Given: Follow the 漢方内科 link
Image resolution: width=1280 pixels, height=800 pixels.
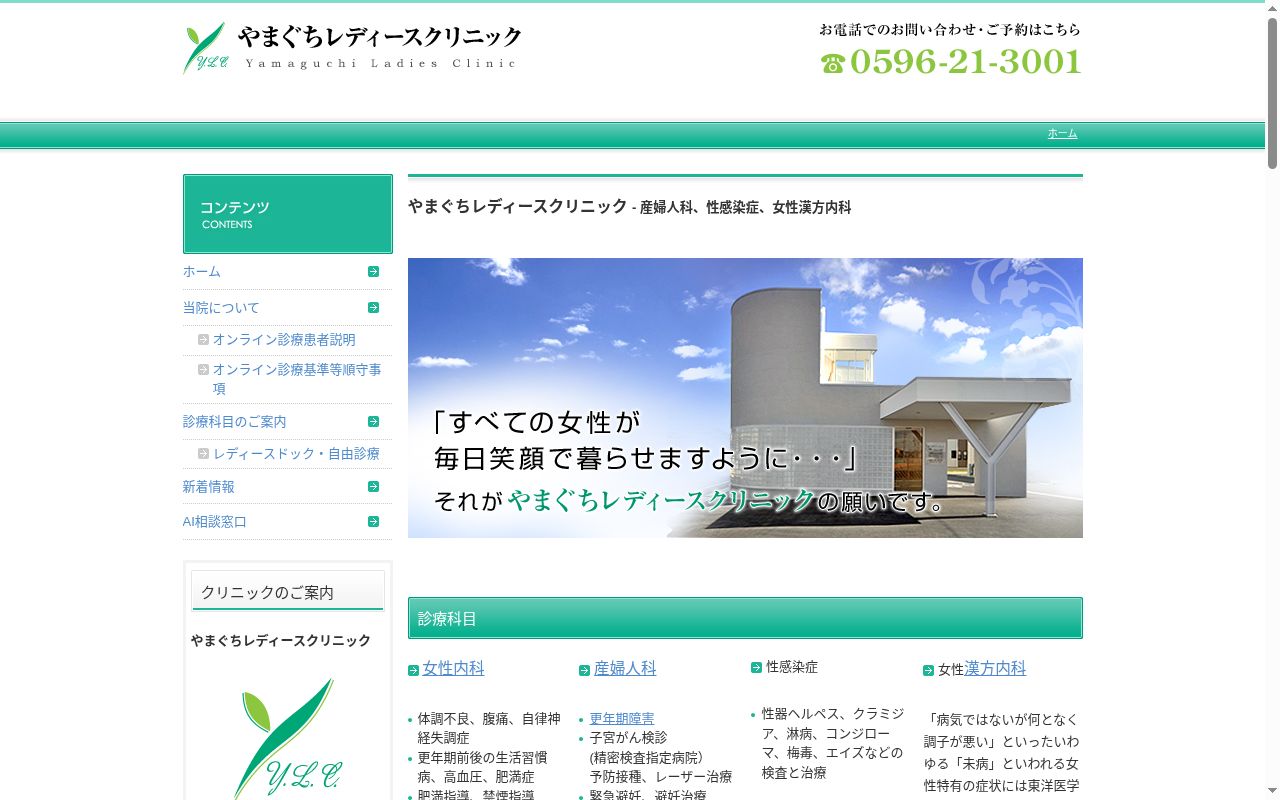Looking at the screenshot, I should tap(996, 669).
